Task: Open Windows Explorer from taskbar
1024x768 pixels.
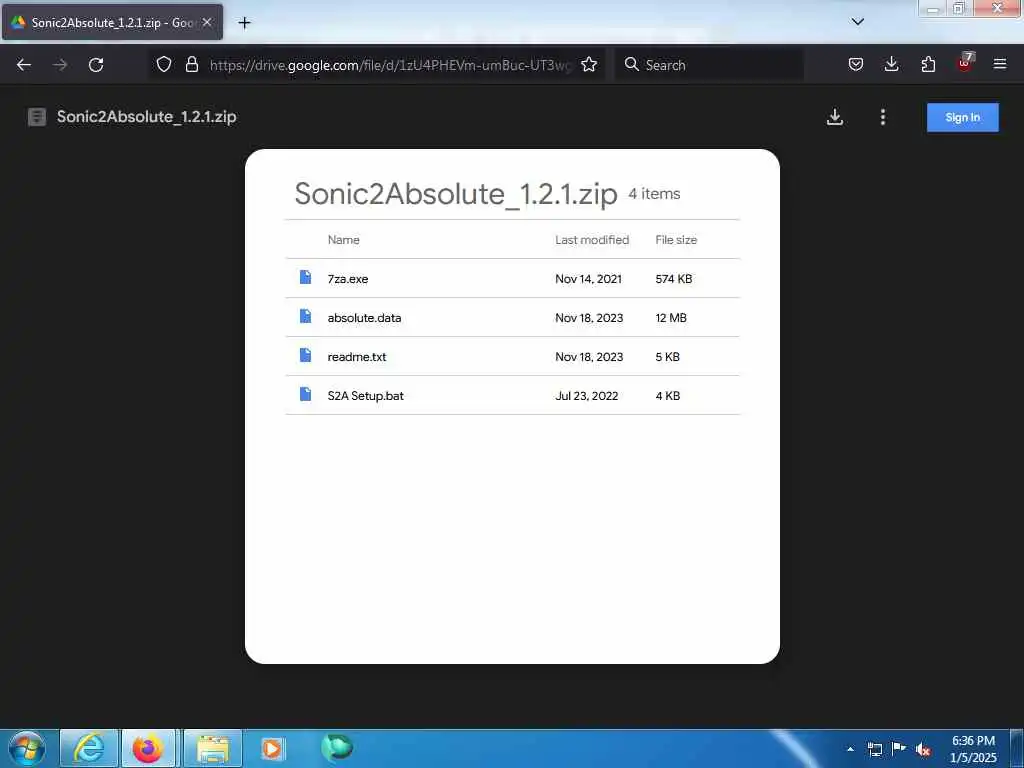Action: (213, 748)
